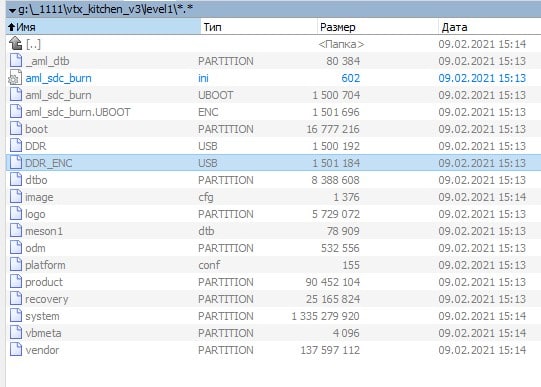Image resolution: width=541 pixels, height=387 pixels.
Task: Click the size value 90 452 104
Action: click(333, 282)
